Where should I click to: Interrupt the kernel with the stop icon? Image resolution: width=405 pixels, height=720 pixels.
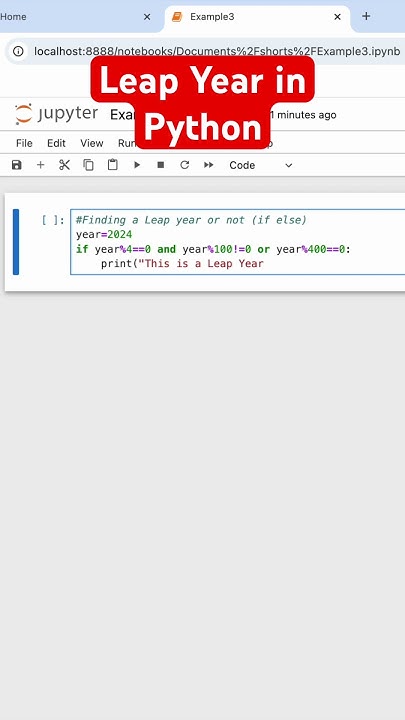pyautogui.click(x=161, y=165)
